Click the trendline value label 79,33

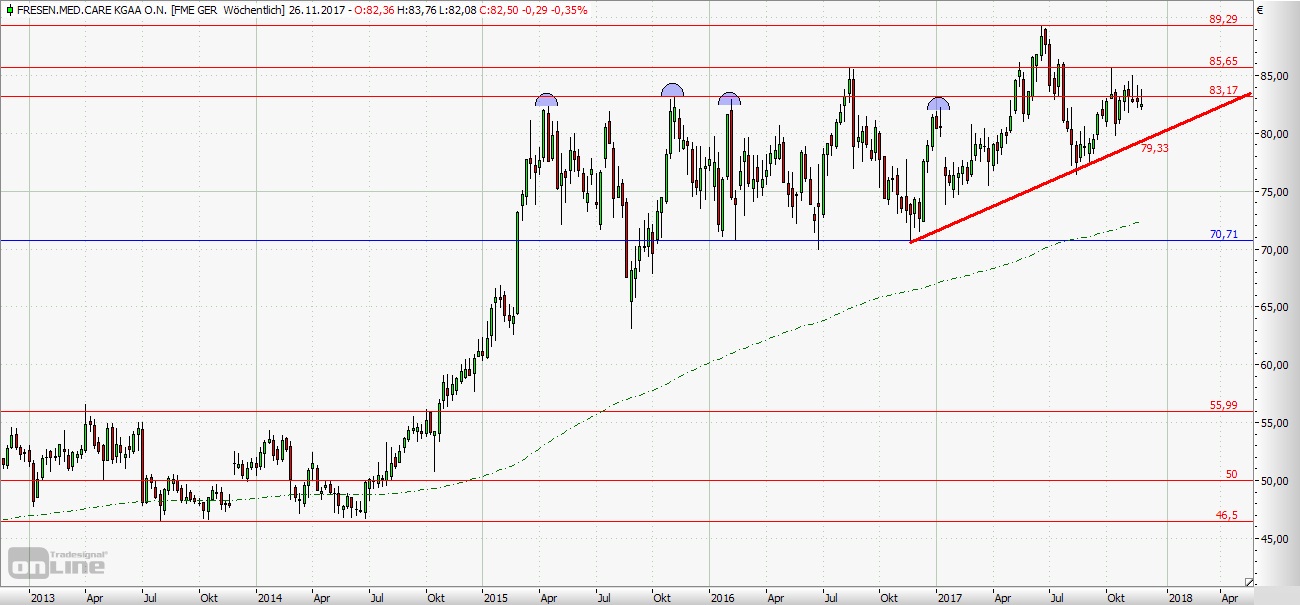[1155, 148]
